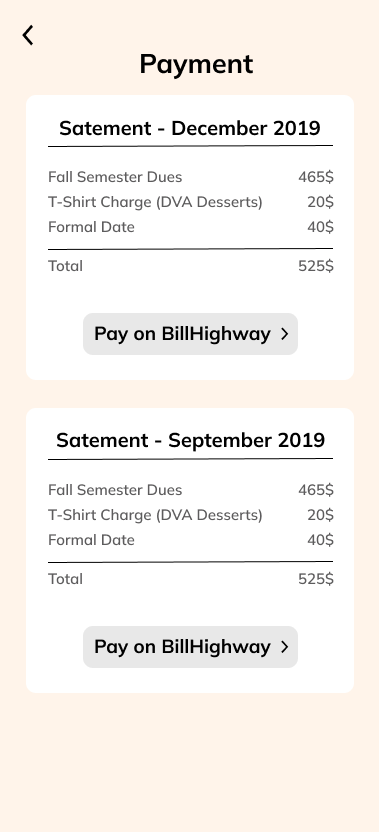Open Satement - December 2019 heading
Viewport: 379px width, 832px height.
pyautogui.click(x=190, y=128)
